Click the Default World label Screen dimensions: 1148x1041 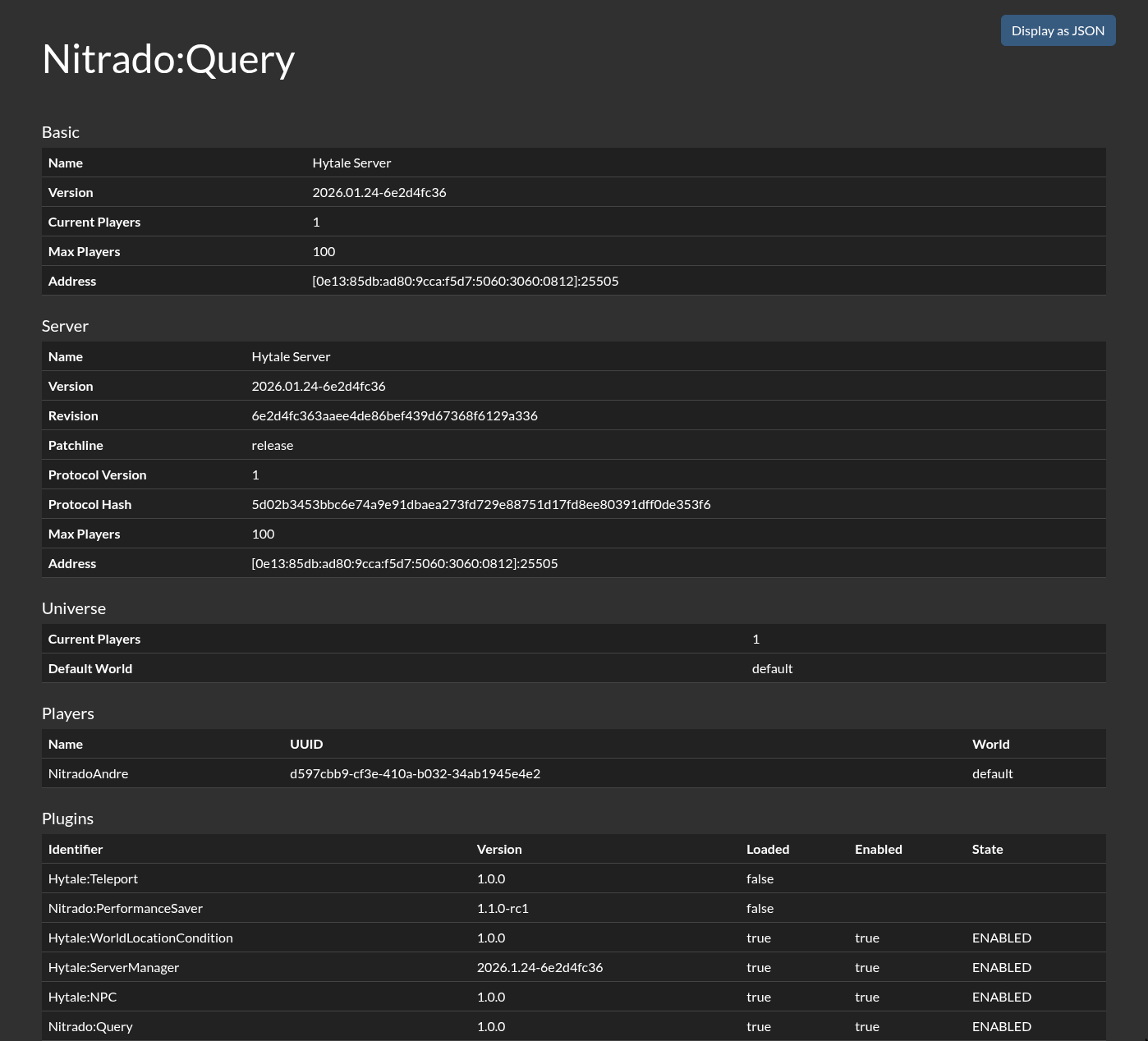click(x=90, y=668)
